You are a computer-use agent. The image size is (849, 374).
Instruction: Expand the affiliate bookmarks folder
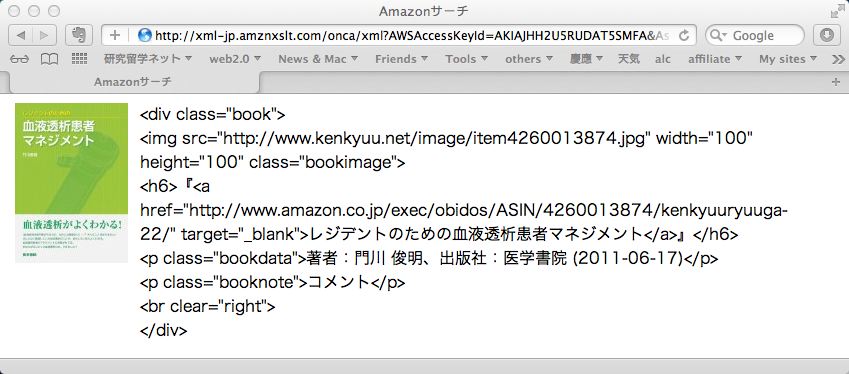coord(715,59)
